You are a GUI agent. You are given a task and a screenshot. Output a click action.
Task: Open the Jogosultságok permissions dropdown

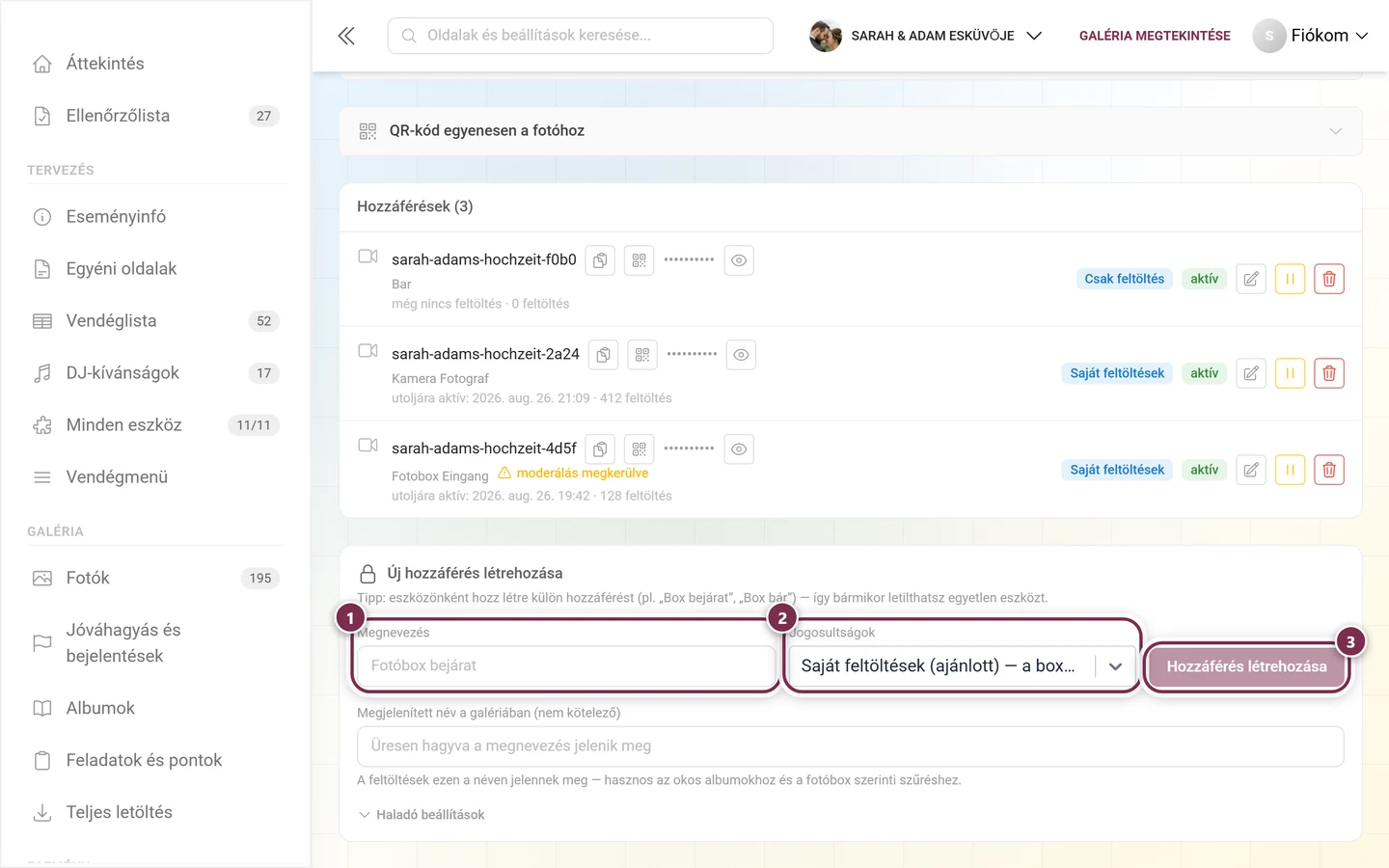963,665
